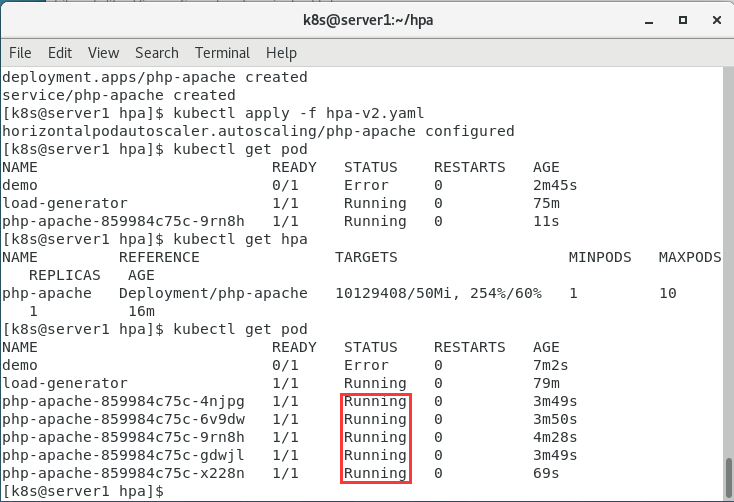Click the MINPODS column header
734x502 pixels.
pos(600,257)
